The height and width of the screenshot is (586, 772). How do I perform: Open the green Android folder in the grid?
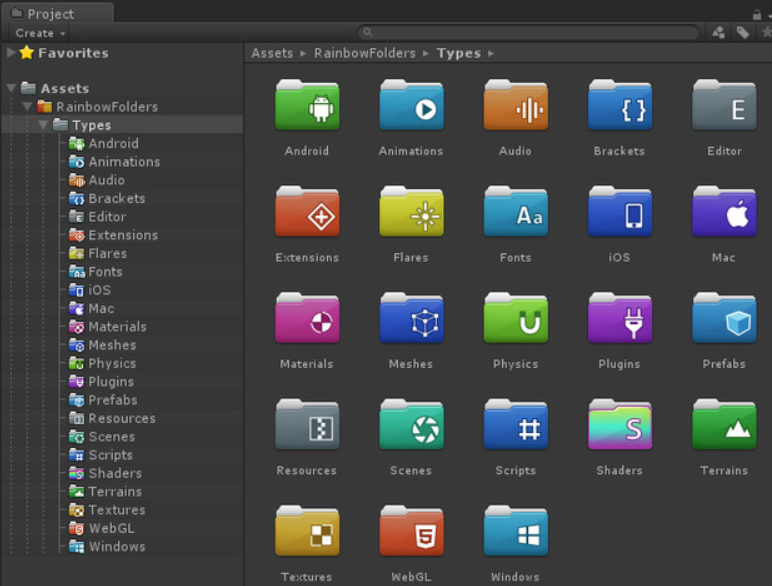pyautogui.click(x=307, y=105)
